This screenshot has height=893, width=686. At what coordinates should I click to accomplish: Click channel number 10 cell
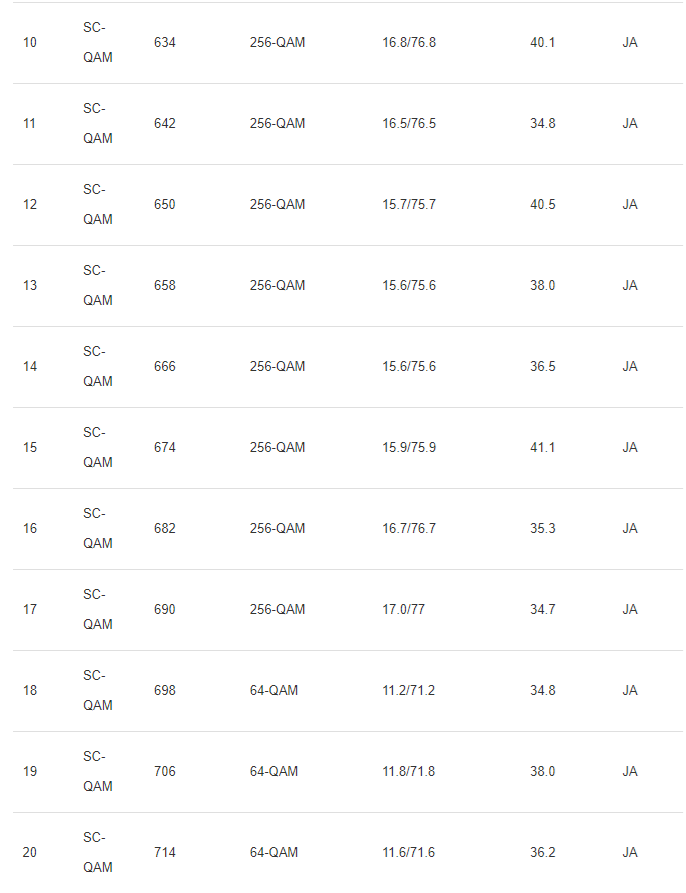click(30, 43)
